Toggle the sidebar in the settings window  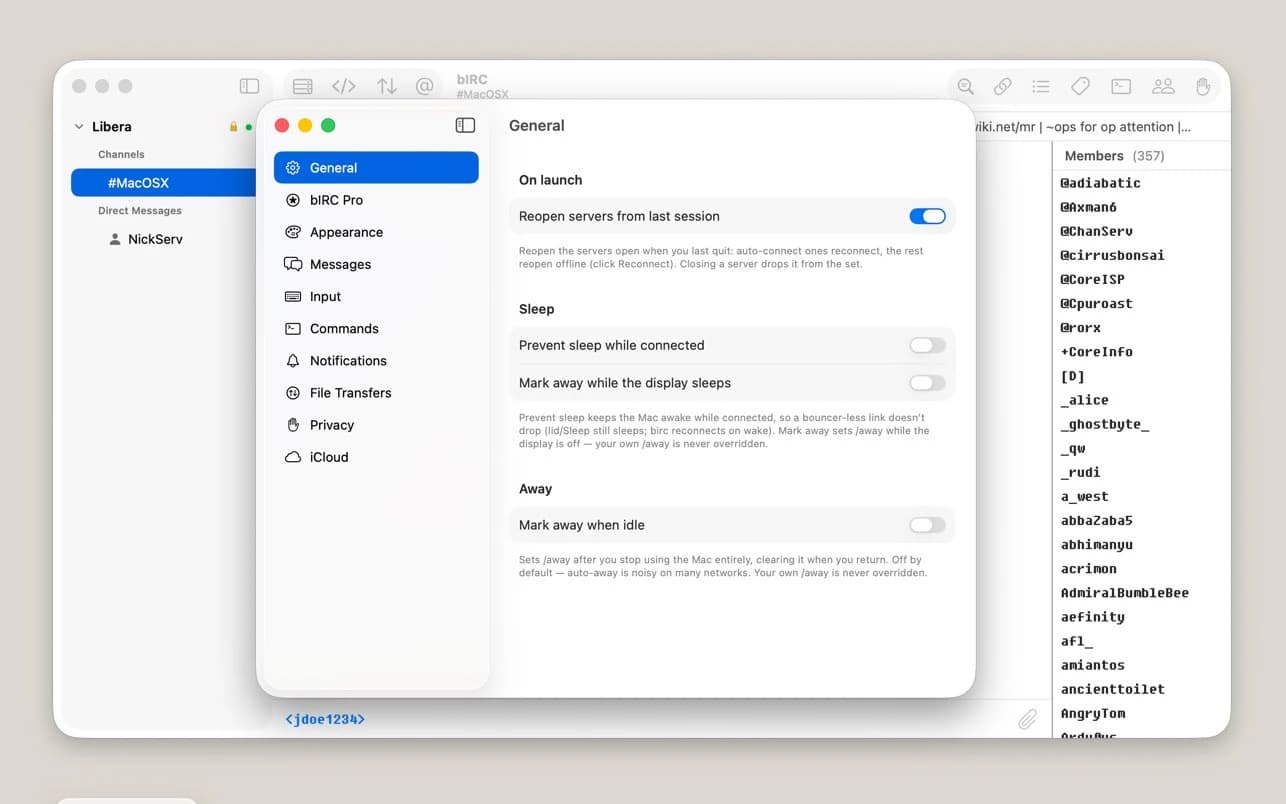[x=465, y=125]
